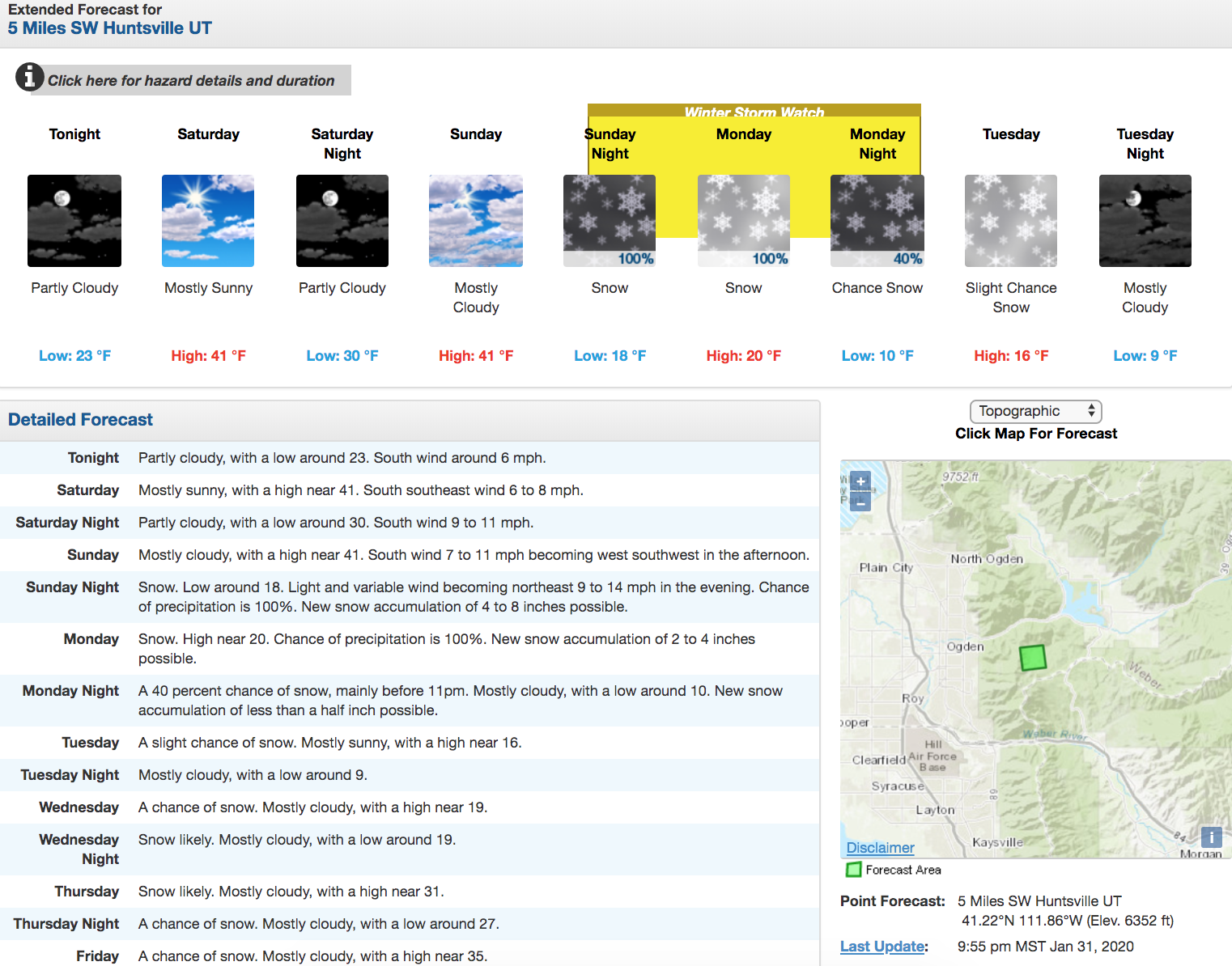Click the map info button

[1212, 837]
